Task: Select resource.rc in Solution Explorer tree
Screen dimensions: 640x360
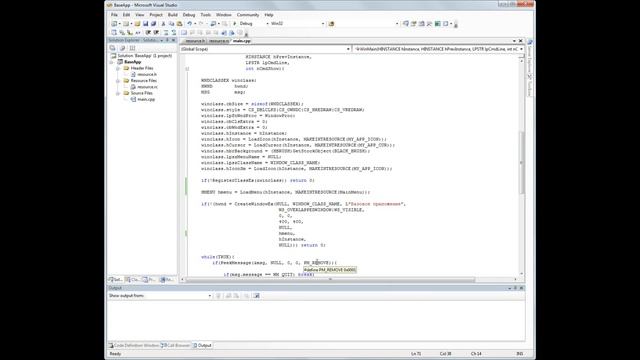Action: pos(147,87)
